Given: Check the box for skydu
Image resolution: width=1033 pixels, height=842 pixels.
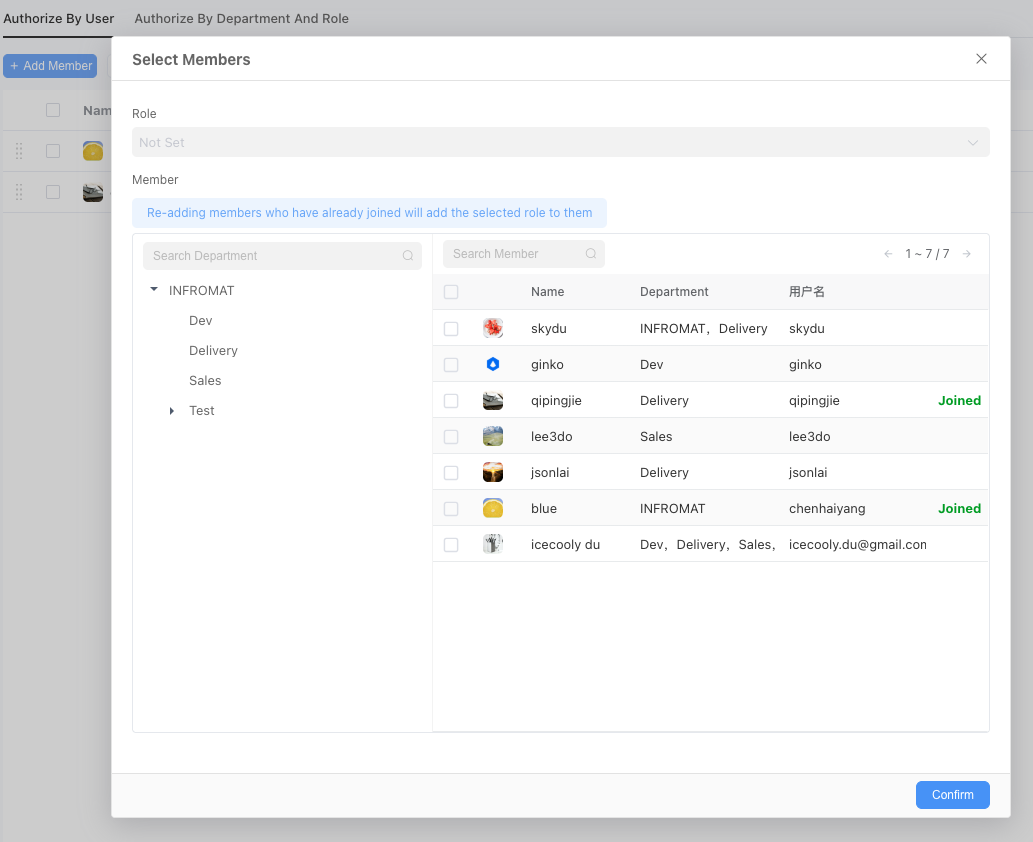Looking at the screenshot, I should click(x=451, y=329).
